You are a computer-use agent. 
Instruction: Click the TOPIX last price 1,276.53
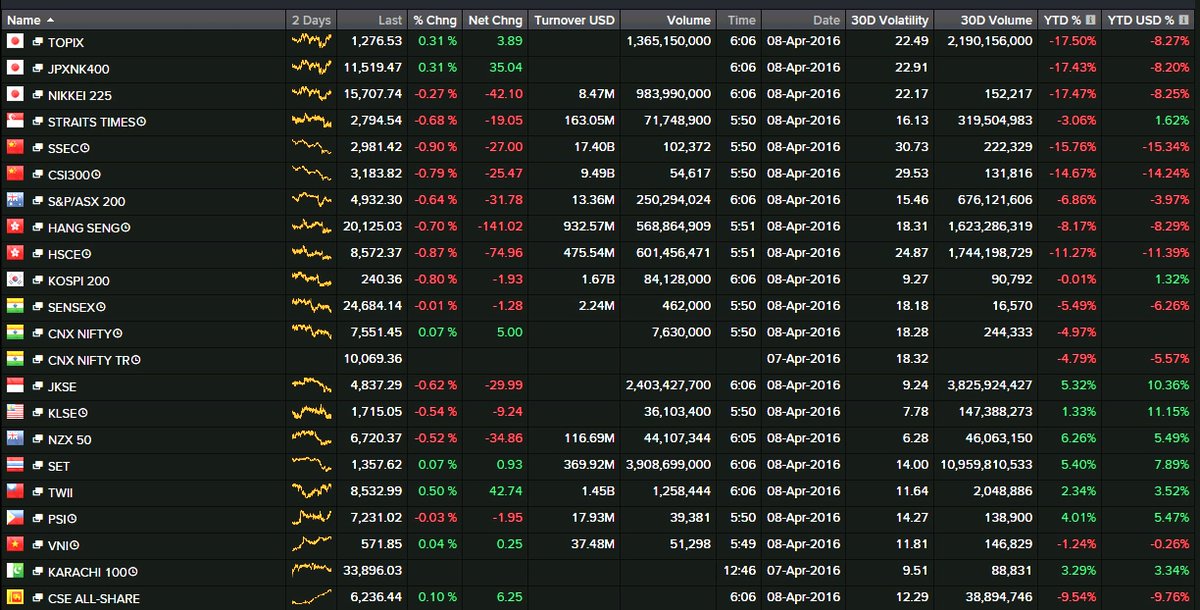point(377,42)
